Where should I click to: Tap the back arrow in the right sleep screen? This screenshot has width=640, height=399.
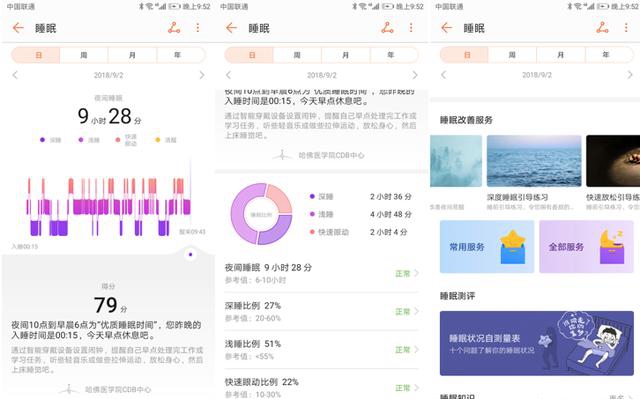(447, 28)
